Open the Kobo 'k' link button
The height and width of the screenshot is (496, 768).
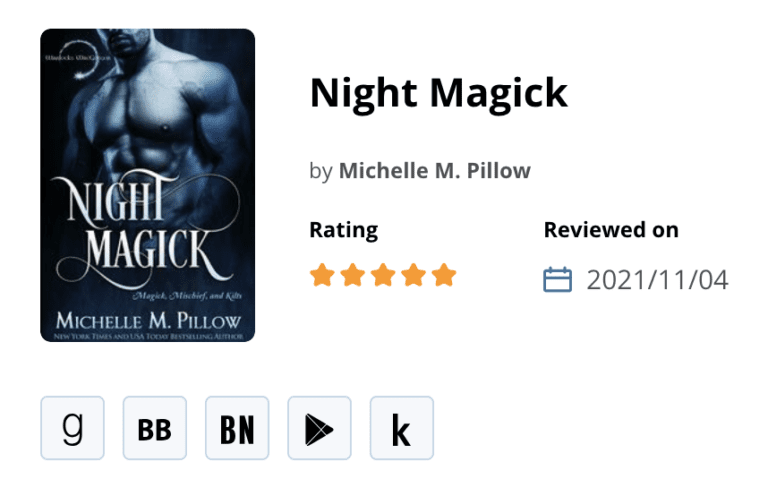(x=402, y=428)
